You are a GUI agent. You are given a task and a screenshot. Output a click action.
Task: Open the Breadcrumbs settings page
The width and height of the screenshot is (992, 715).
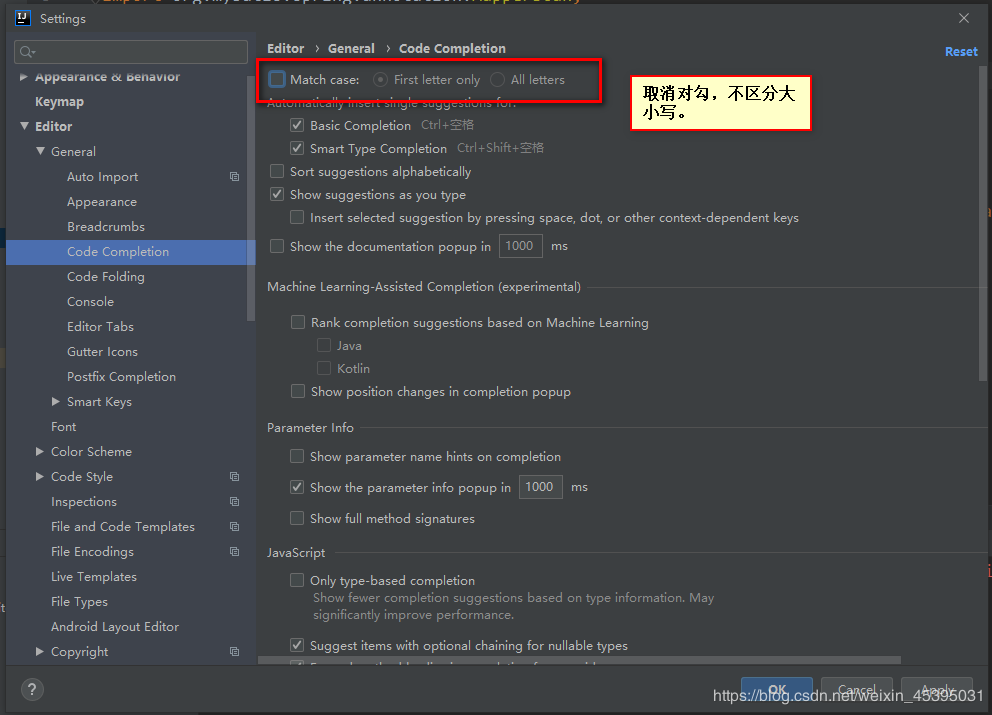[106, 227]
